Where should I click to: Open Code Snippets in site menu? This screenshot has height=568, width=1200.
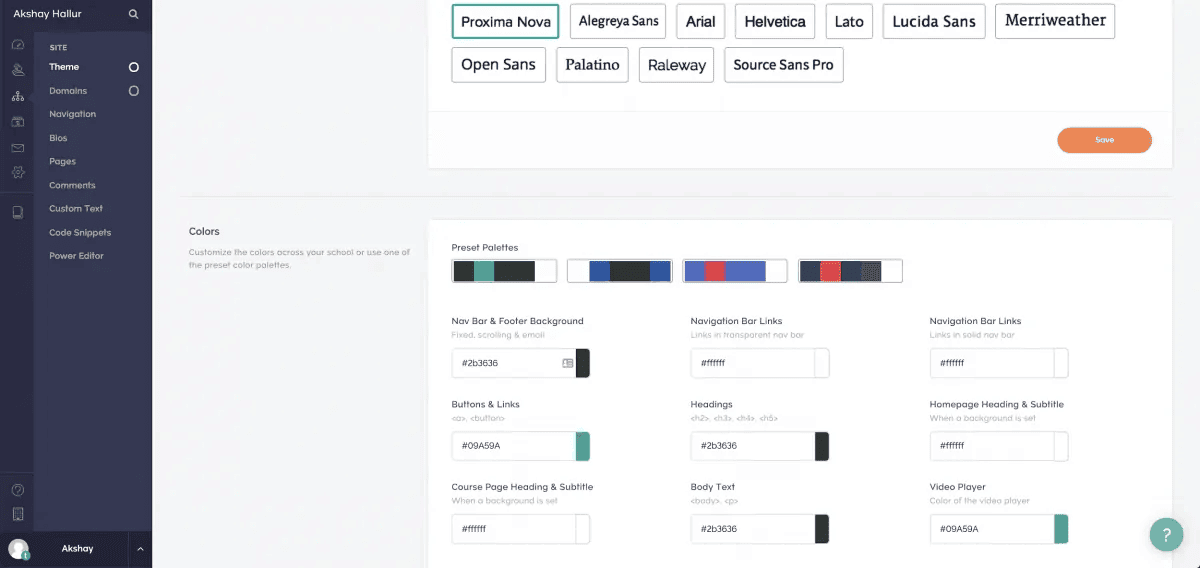click(x=80, y=233)
